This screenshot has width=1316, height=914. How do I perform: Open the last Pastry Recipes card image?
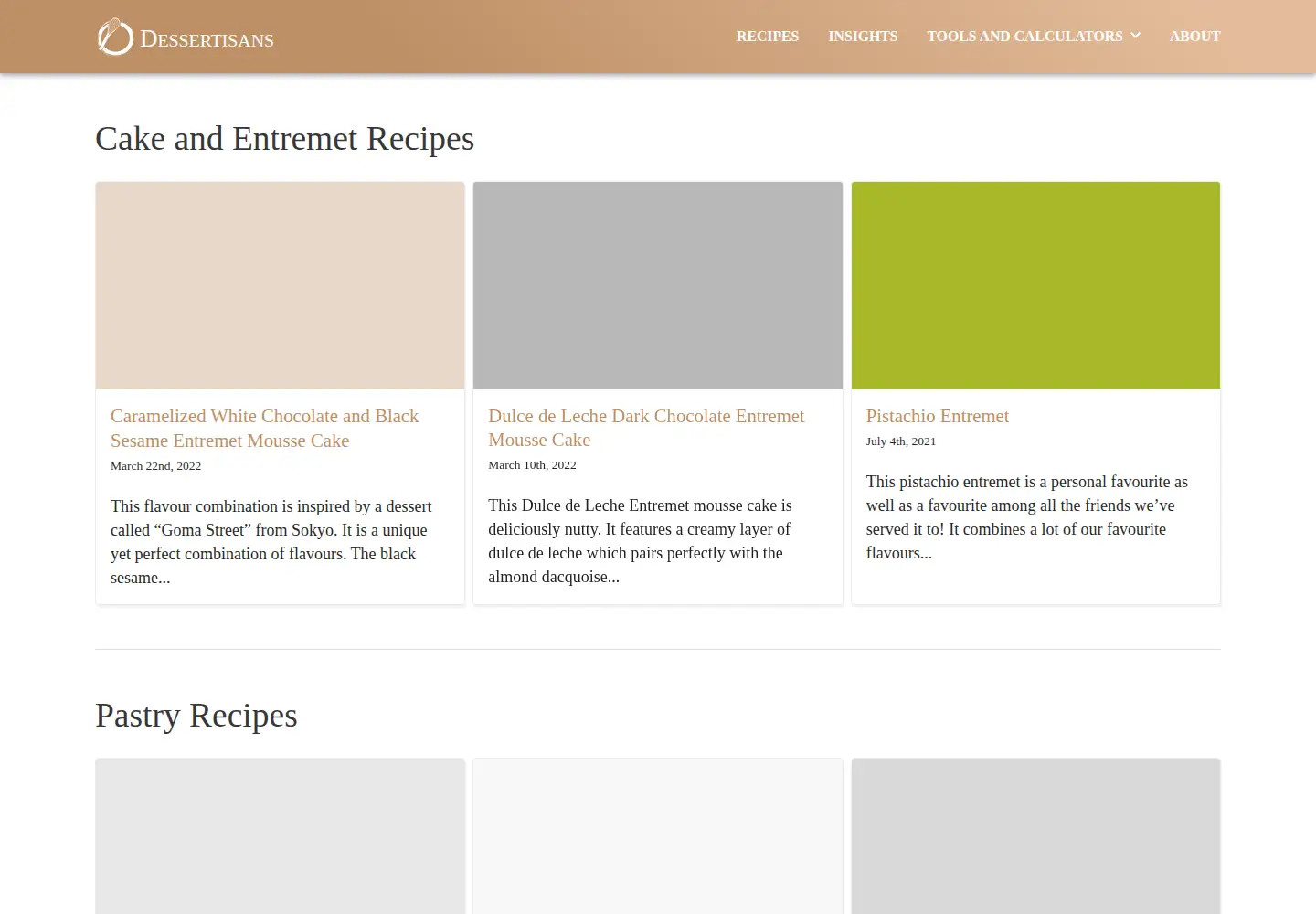[x=1035, y=836]
